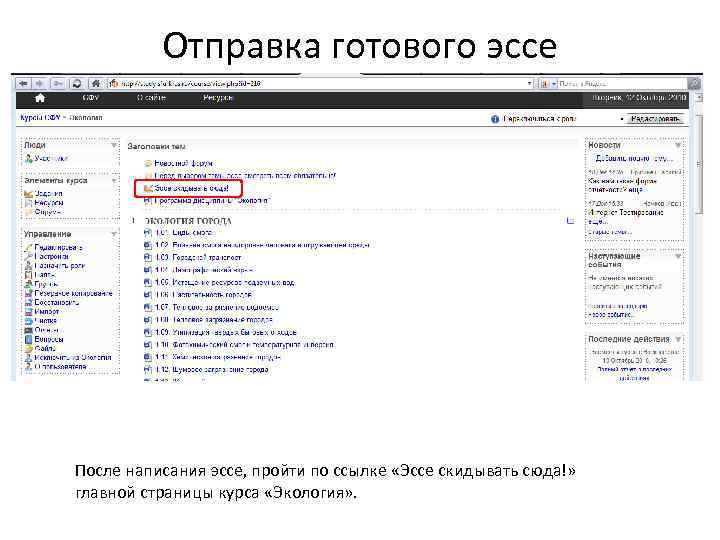
Task: Open the Вопросы link in Управление
Action: [49, 339]
